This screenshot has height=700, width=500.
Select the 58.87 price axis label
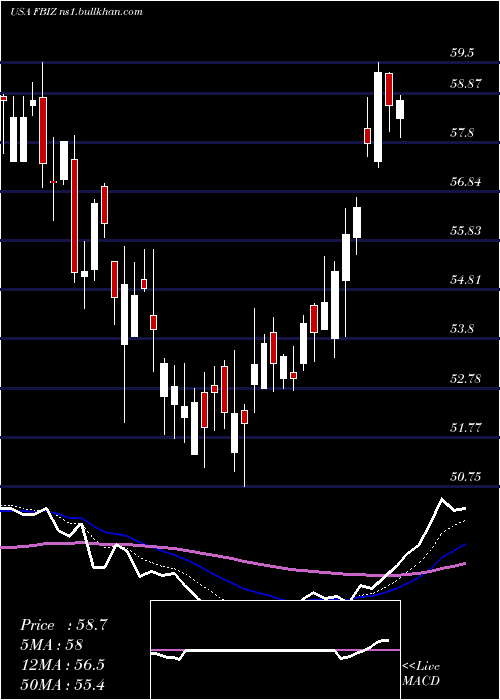click(466, 84)
